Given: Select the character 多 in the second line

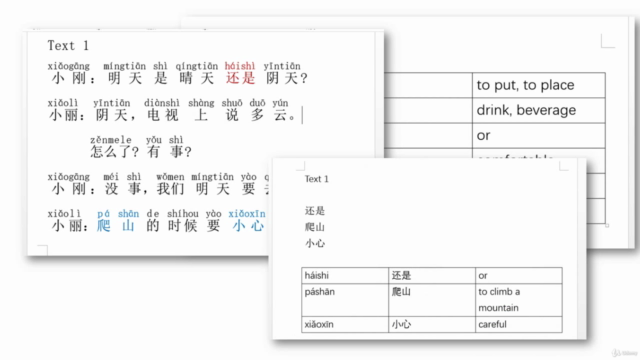Looking at the screenshot, I should [257, 115].
